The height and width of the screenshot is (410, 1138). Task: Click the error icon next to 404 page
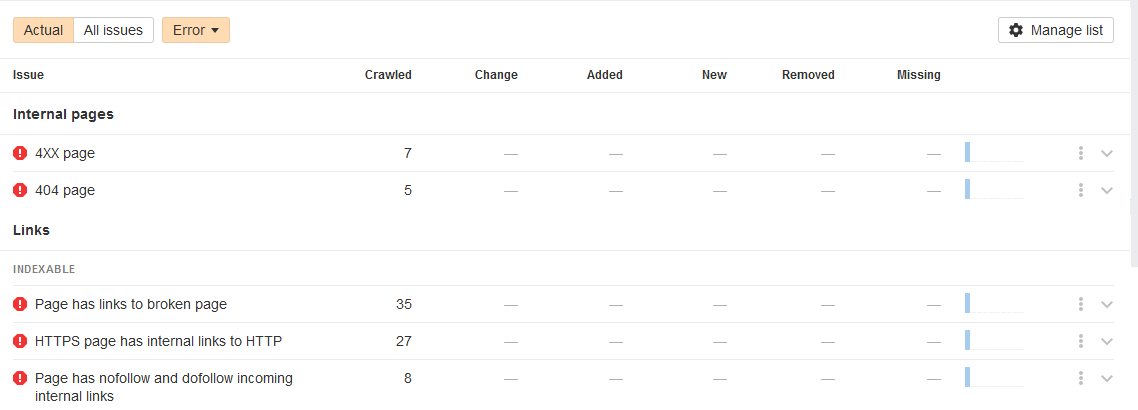coord(20,190)
